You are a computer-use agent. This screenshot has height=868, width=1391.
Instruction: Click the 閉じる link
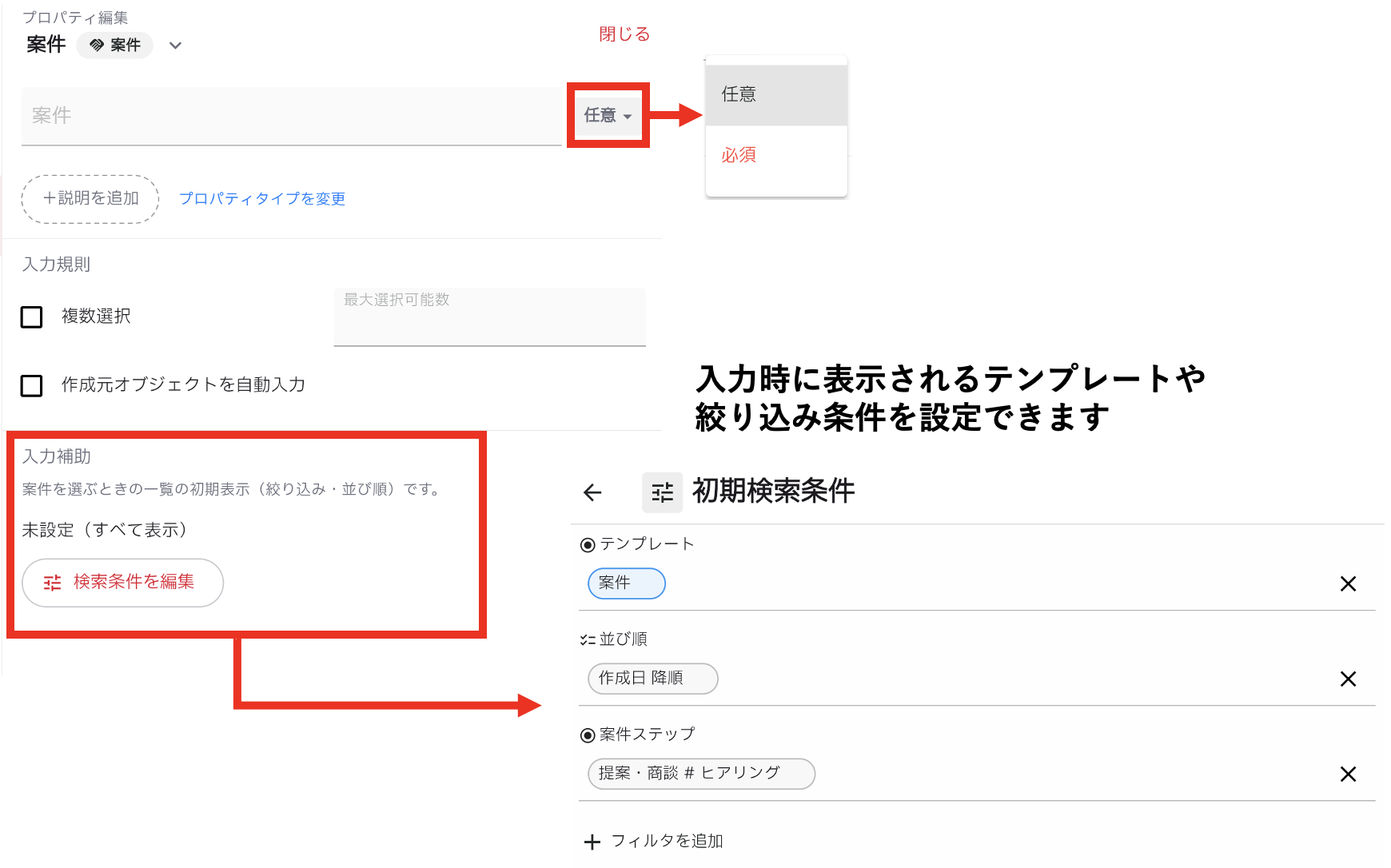[x=624, y=34]
